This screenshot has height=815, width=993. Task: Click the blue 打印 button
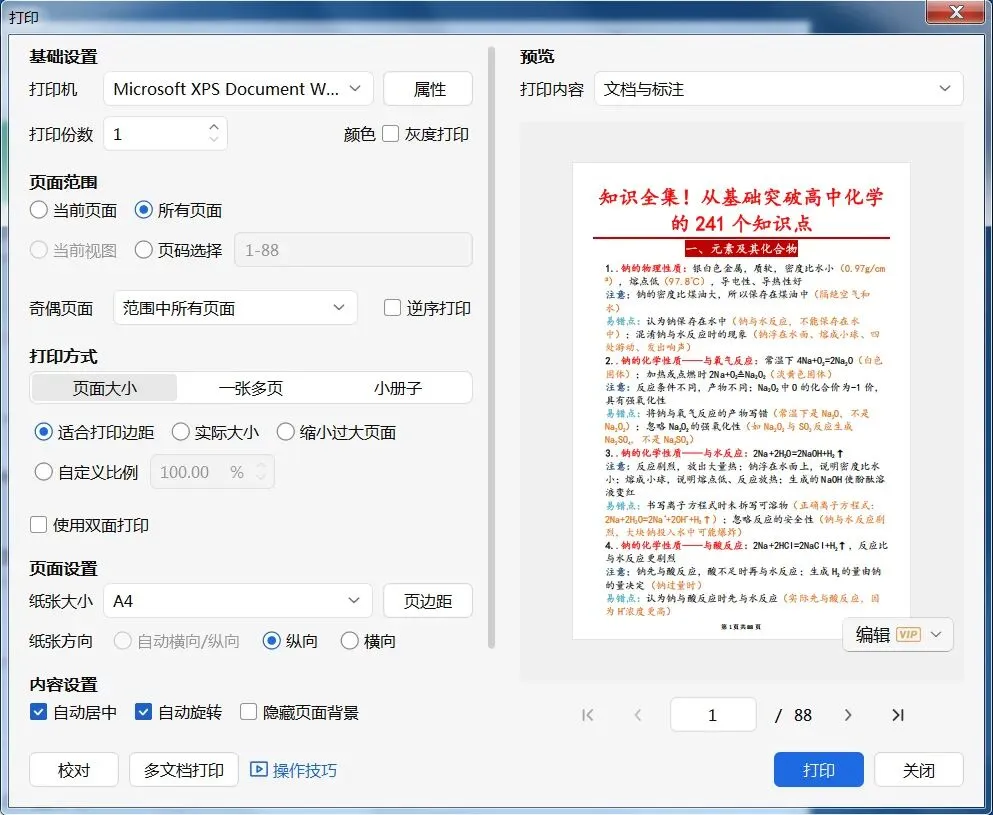pyautogui.click(x=819, y=769)
